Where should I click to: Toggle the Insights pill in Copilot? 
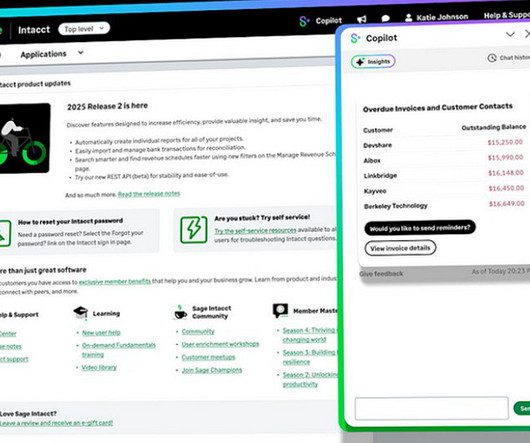click(x=373, y=62)
